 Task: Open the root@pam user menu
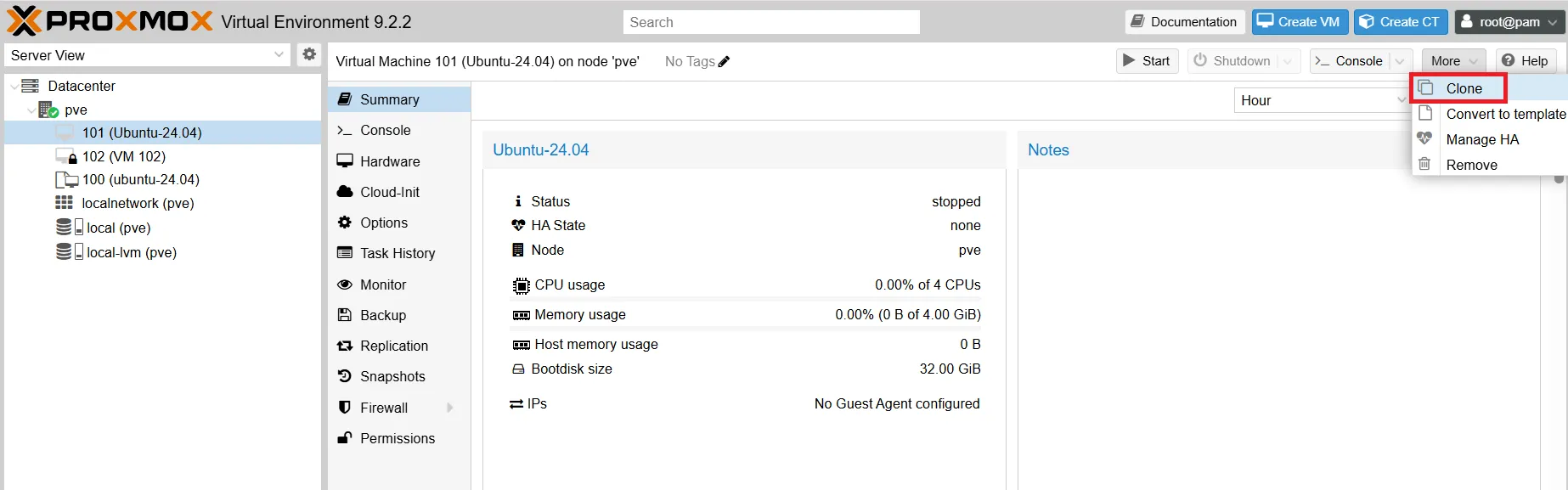(x=1509, y=22)
